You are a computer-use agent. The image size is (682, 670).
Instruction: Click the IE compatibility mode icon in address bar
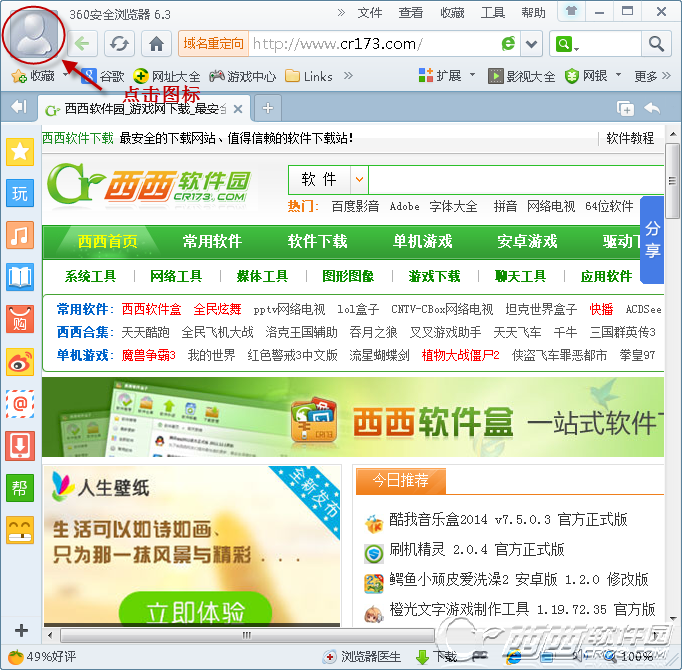(508, 44)
